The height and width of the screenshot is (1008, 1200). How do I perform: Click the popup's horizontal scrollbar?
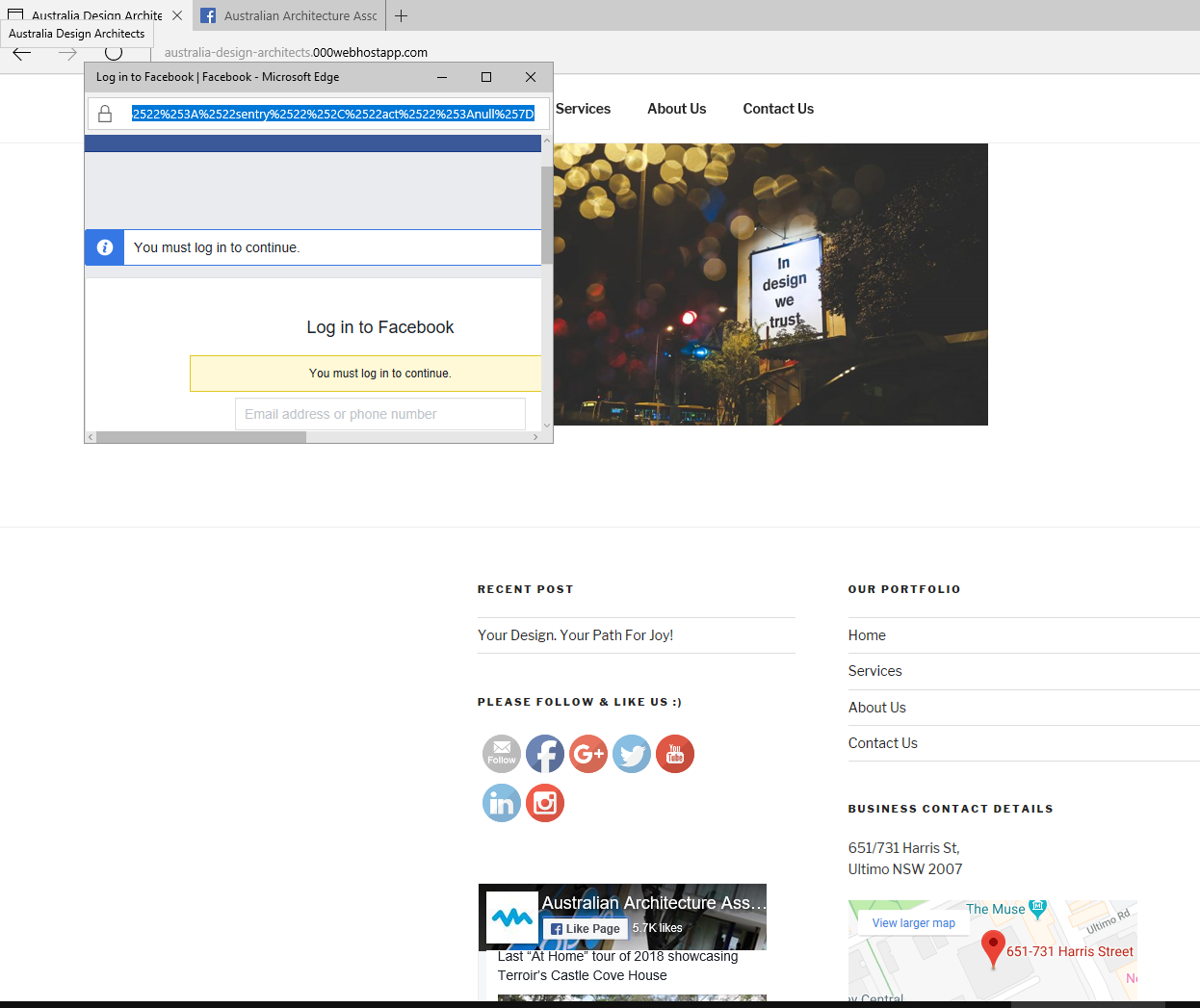(x=201, y=437)
